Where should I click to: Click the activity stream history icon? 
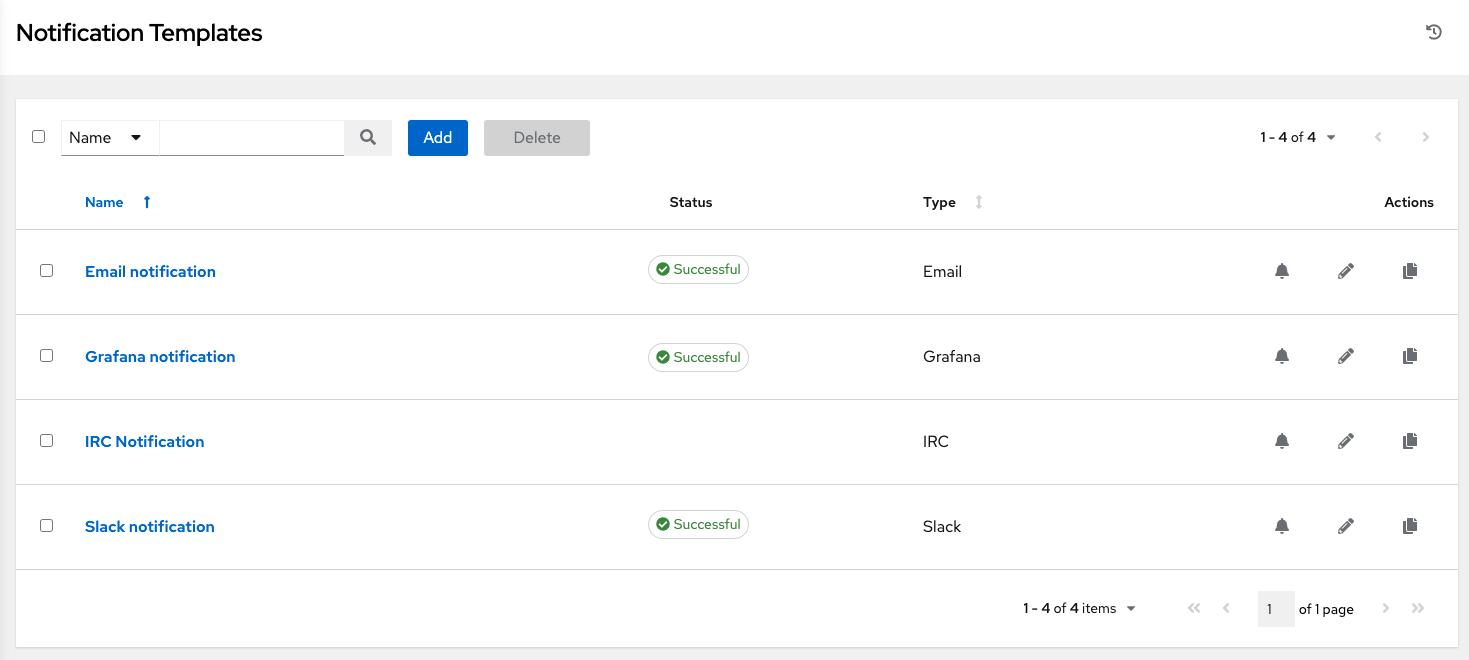[1434, 32]
